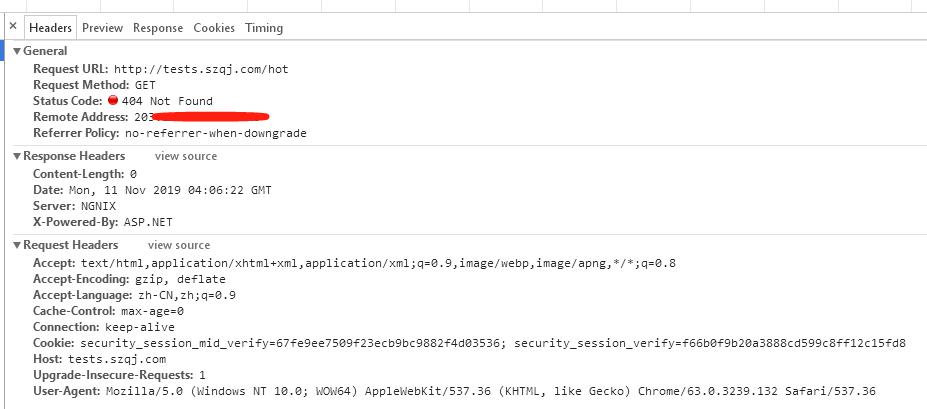The width and height of the screenshot is (927, 409).
Task: Click the 404 Not Found status text
Action: 167,101
